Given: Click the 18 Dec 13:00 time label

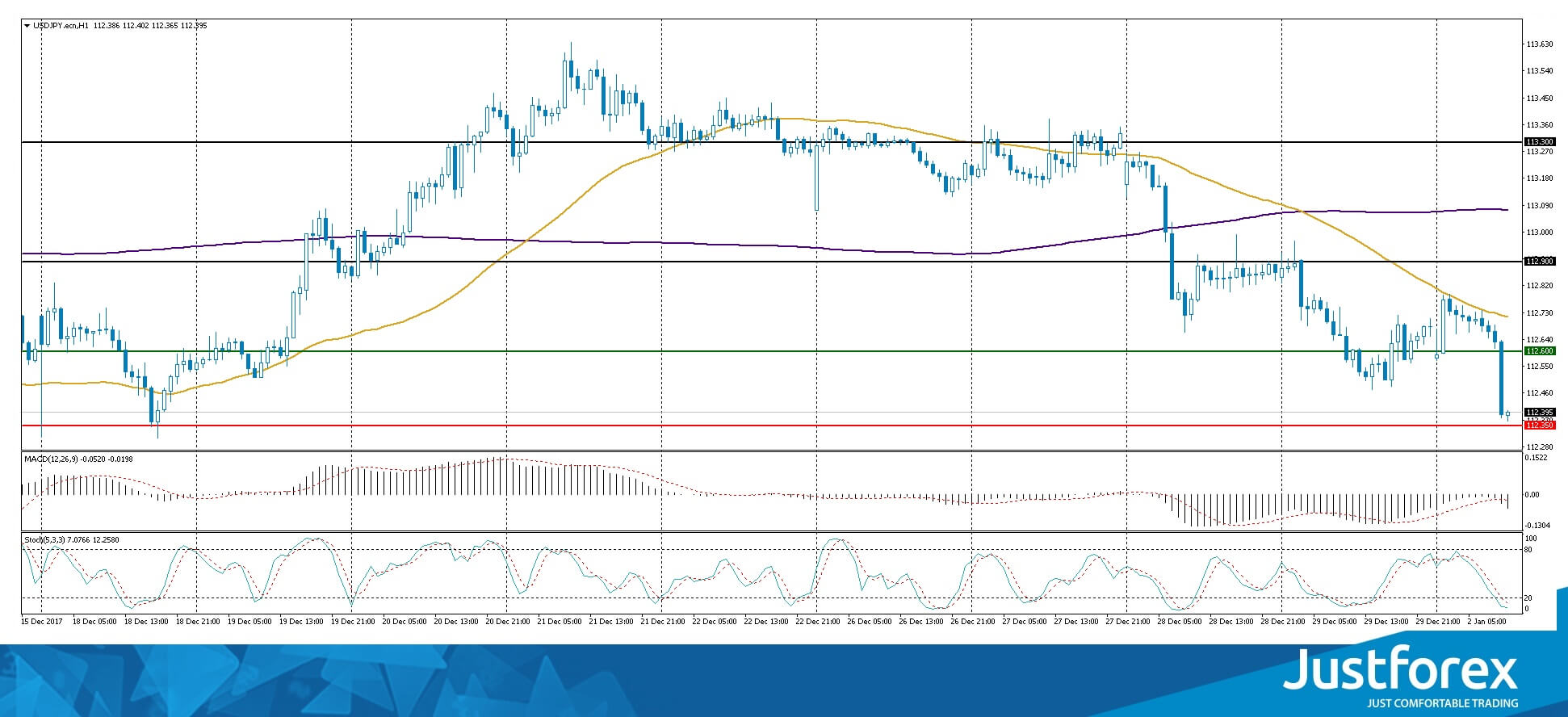Looking at the screenshot, I should [148, 622].
